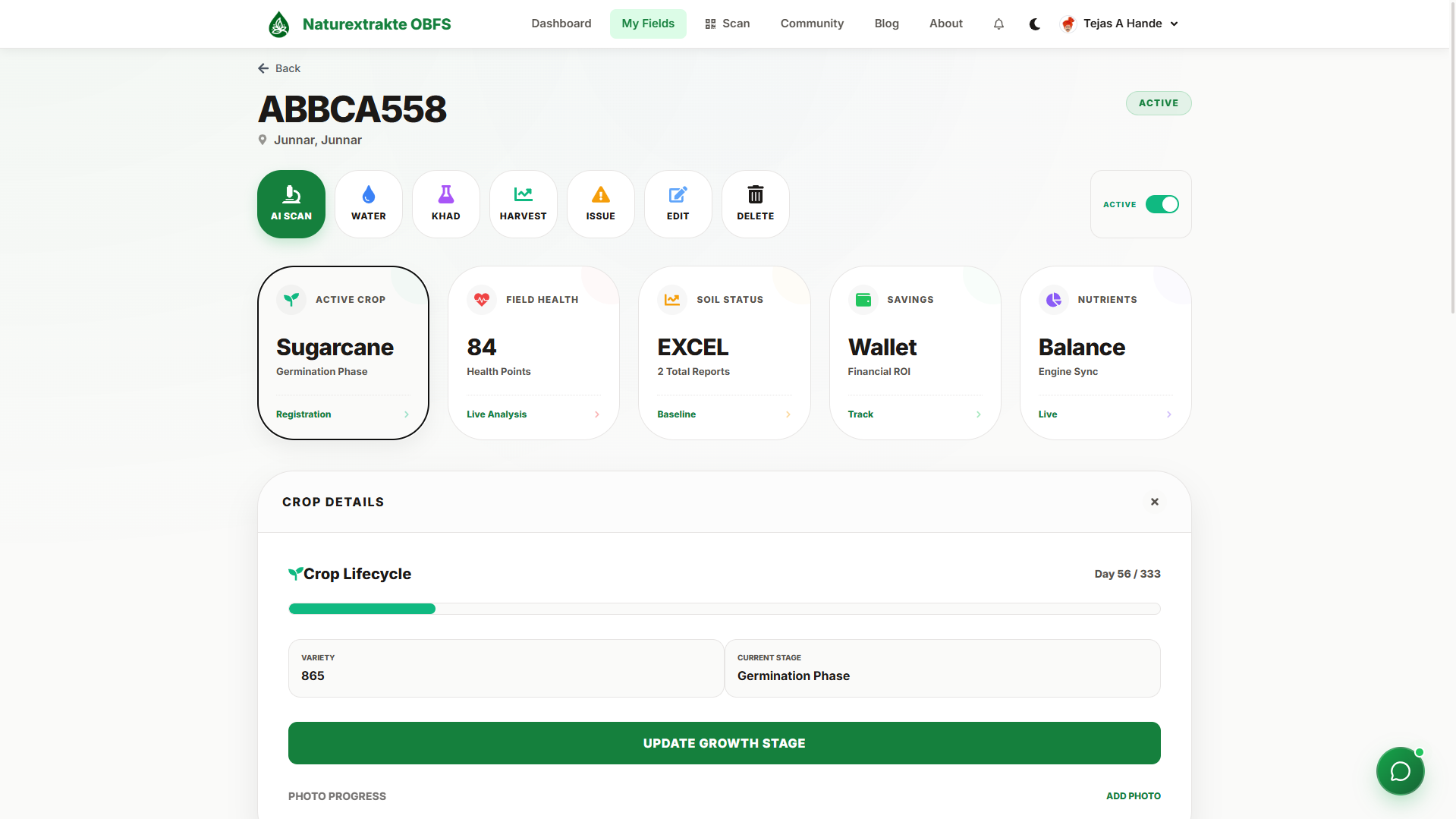Switch to the Dashboard tab

click(561, 24)
